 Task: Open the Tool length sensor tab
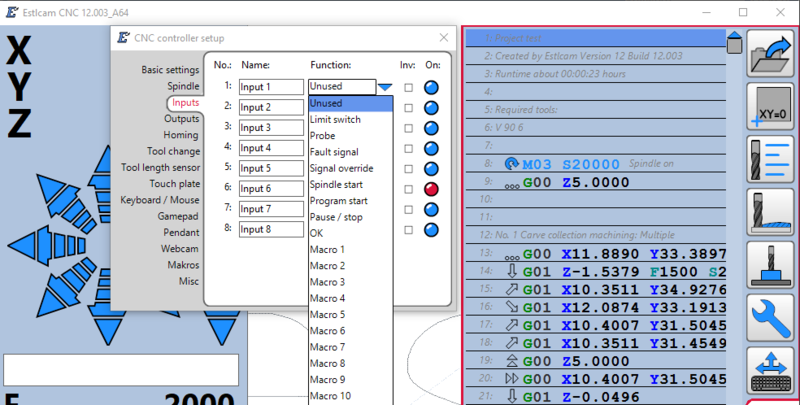click(161, 168)
